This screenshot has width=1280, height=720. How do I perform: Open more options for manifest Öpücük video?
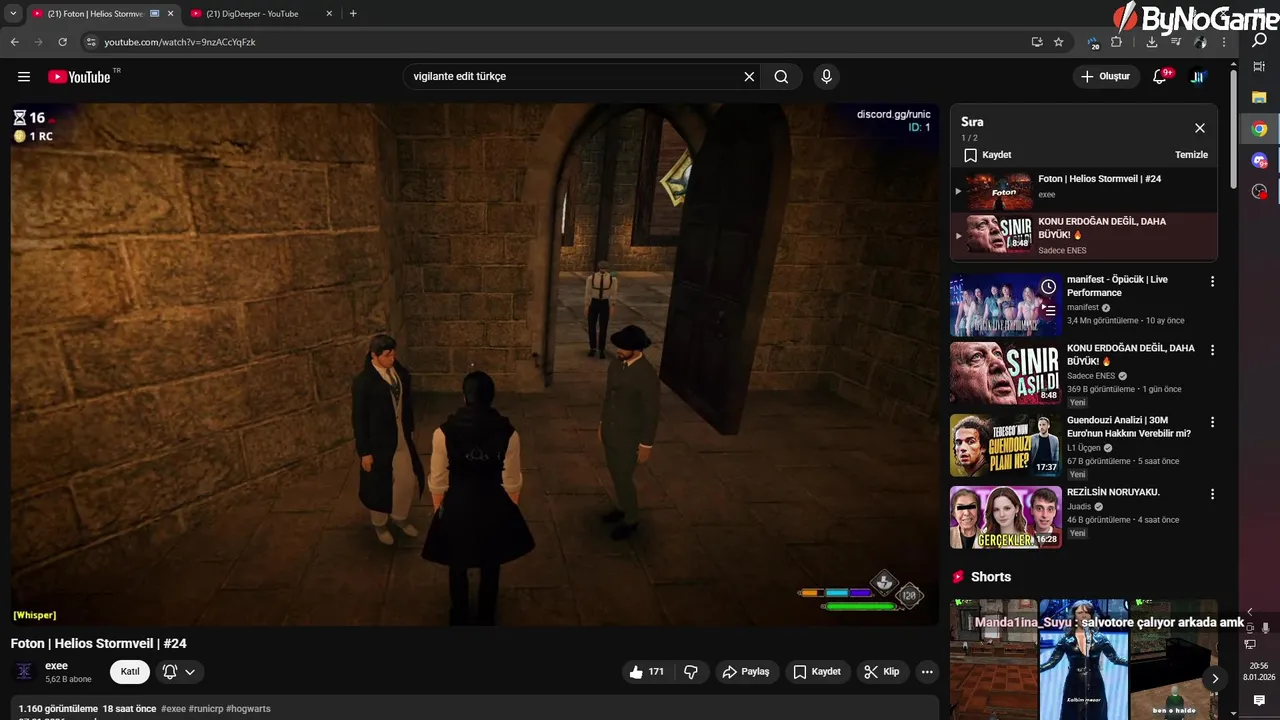[1212, 282]
